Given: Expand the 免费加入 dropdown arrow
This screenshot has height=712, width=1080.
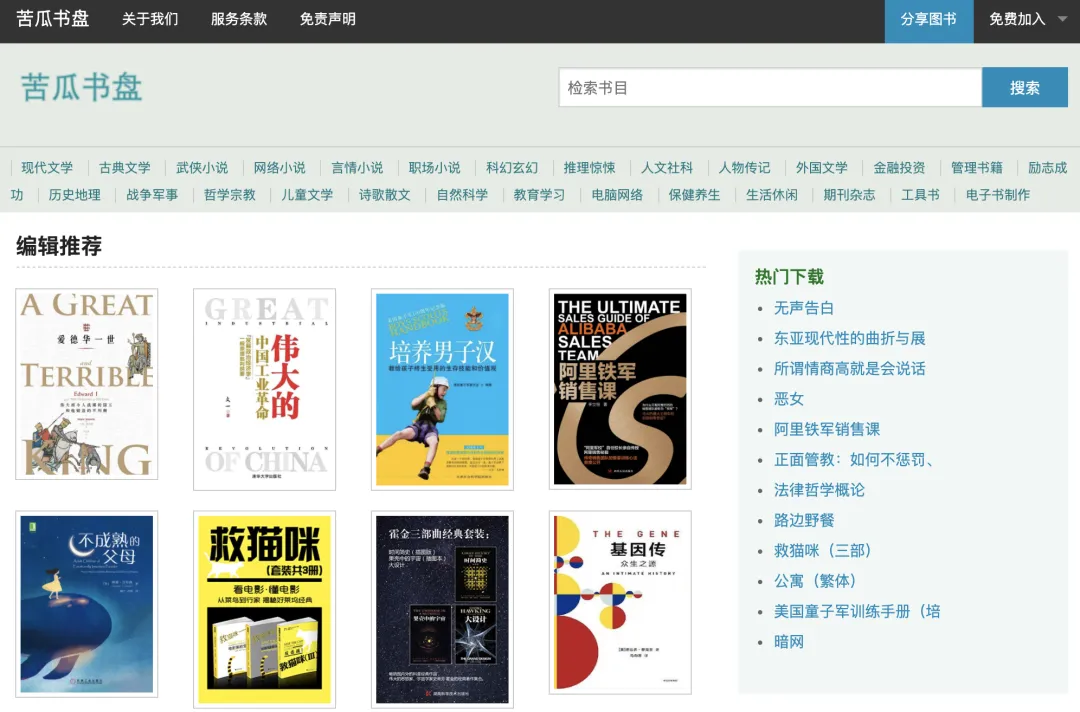Looking at the screenshot, I should (x=1062, y=19).
